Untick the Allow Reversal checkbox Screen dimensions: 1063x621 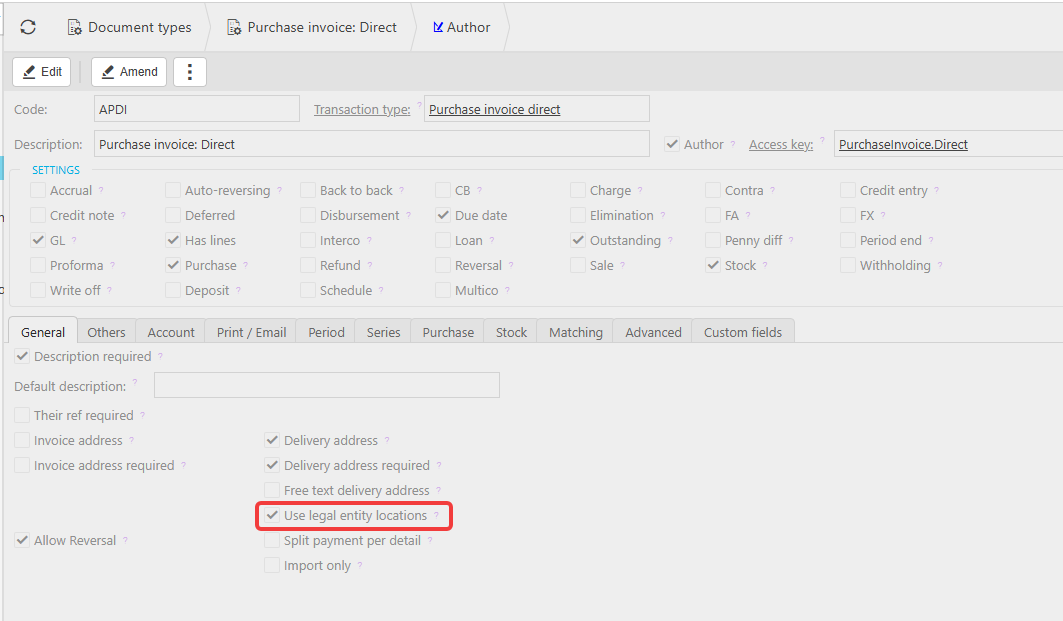click(x=22, y=541)
